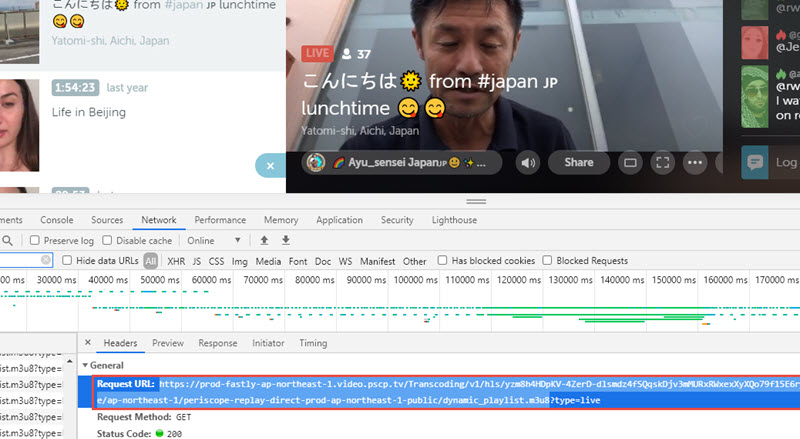Switch to the Initiator tab
The width and height of the screenshot is (800, 439).
(268, 343)
